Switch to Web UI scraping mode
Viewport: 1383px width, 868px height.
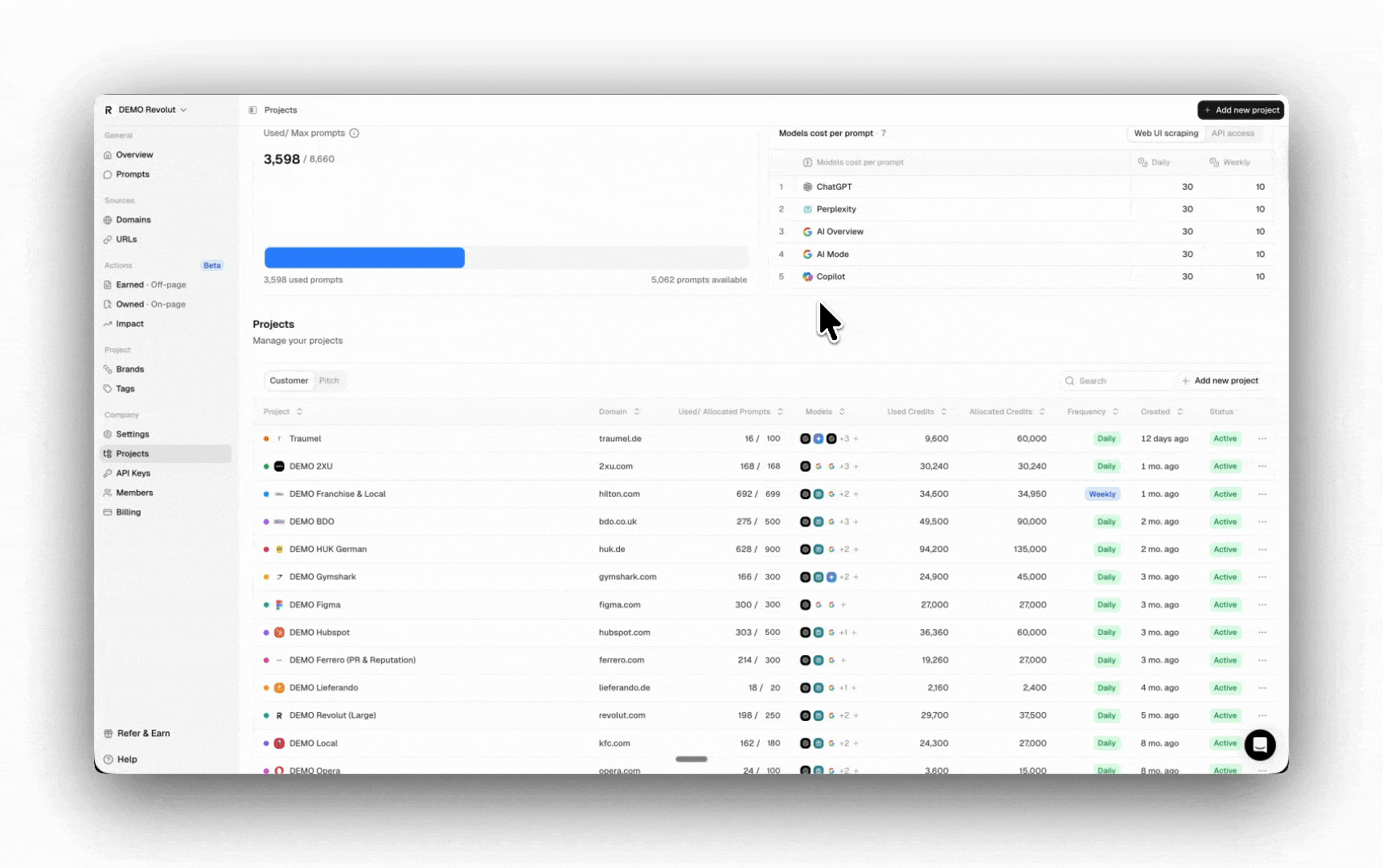[x=1166, y=133]
